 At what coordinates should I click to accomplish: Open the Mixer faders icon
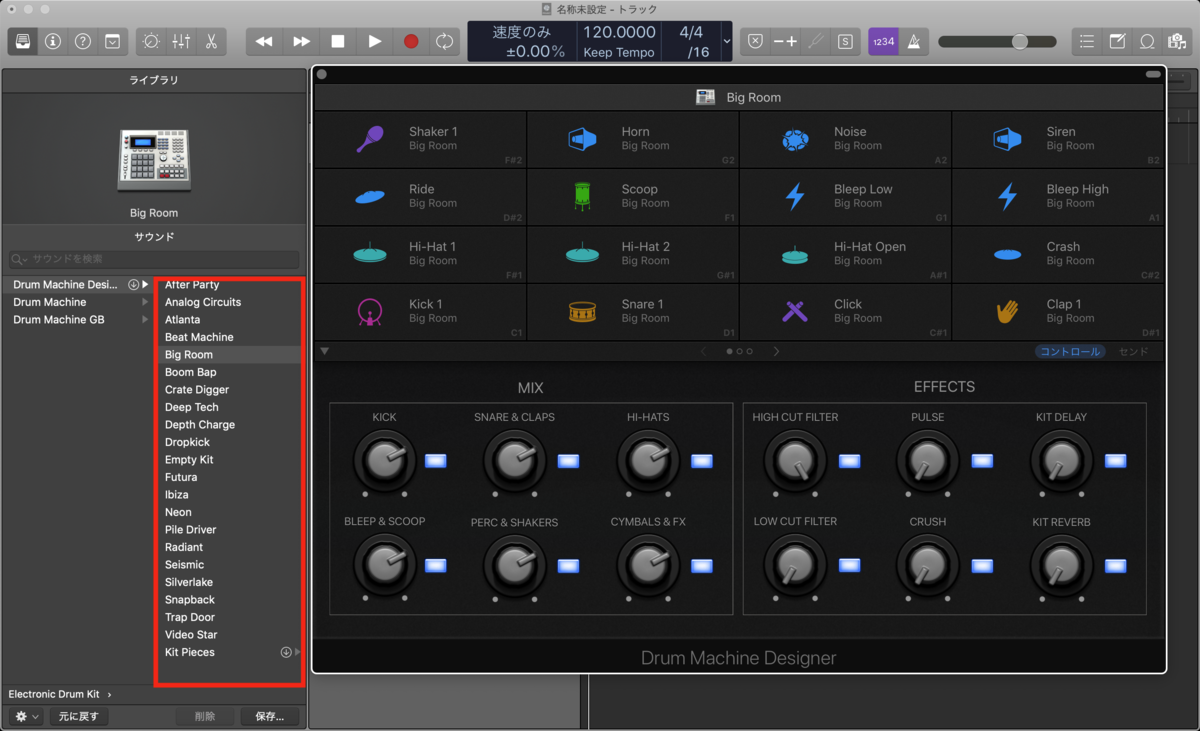pos(181,41)
